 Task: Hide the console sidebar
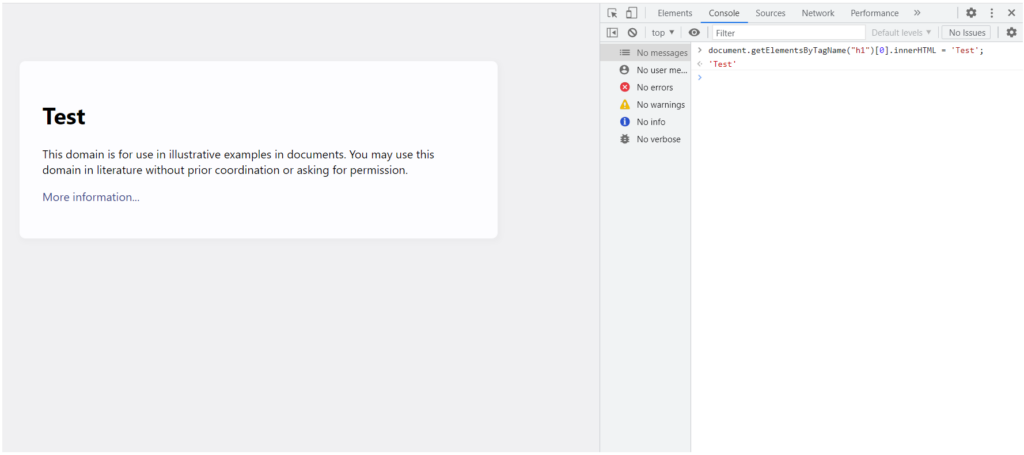[612, 33]
